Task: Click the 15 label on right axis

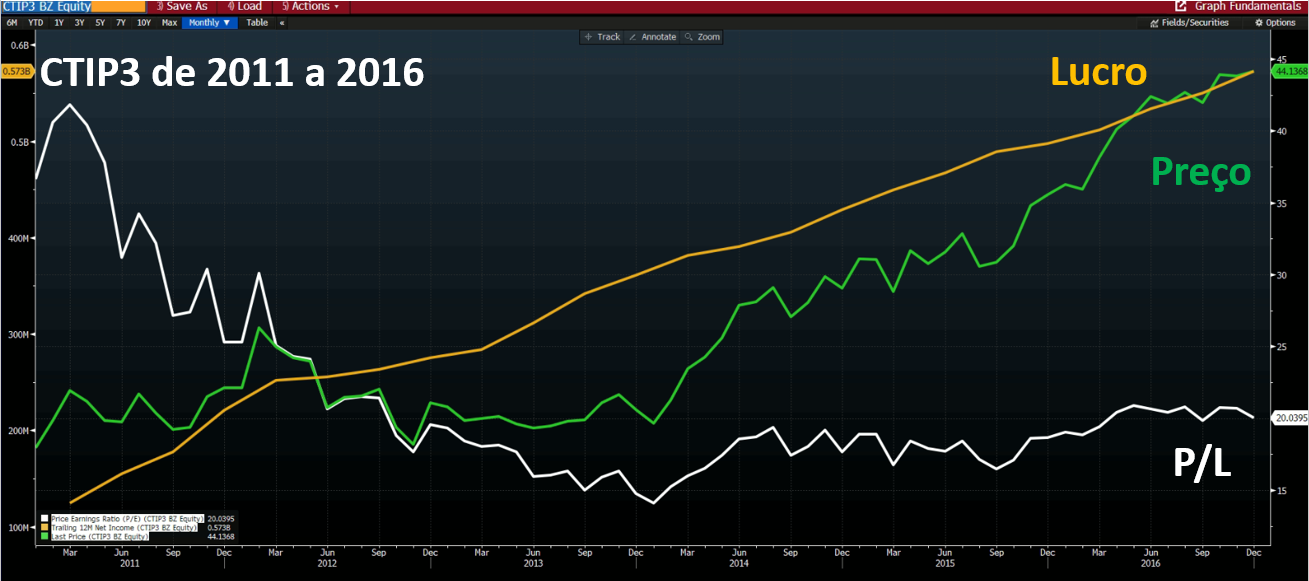Action: pos(1280,491)
